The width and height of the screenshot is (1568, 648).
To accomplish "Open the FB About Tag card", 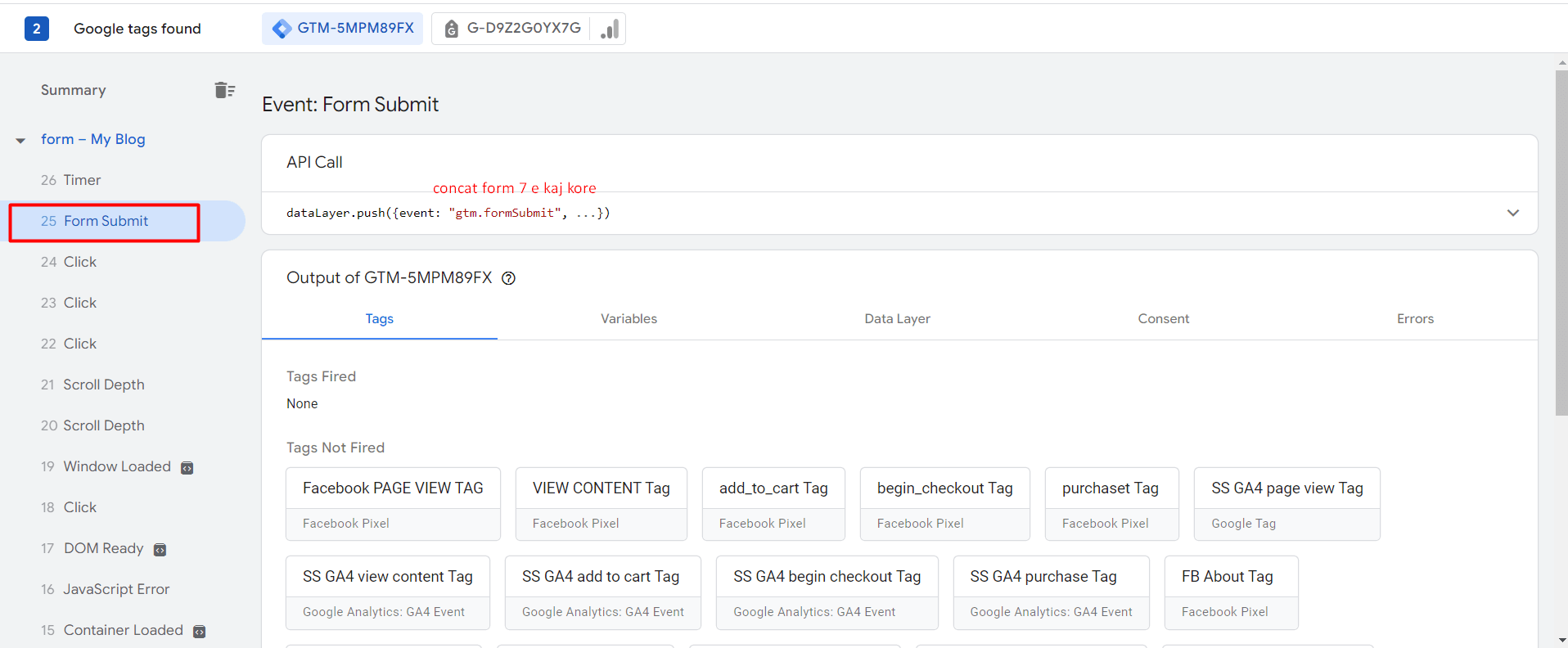I will click(x=1232, y=592).
